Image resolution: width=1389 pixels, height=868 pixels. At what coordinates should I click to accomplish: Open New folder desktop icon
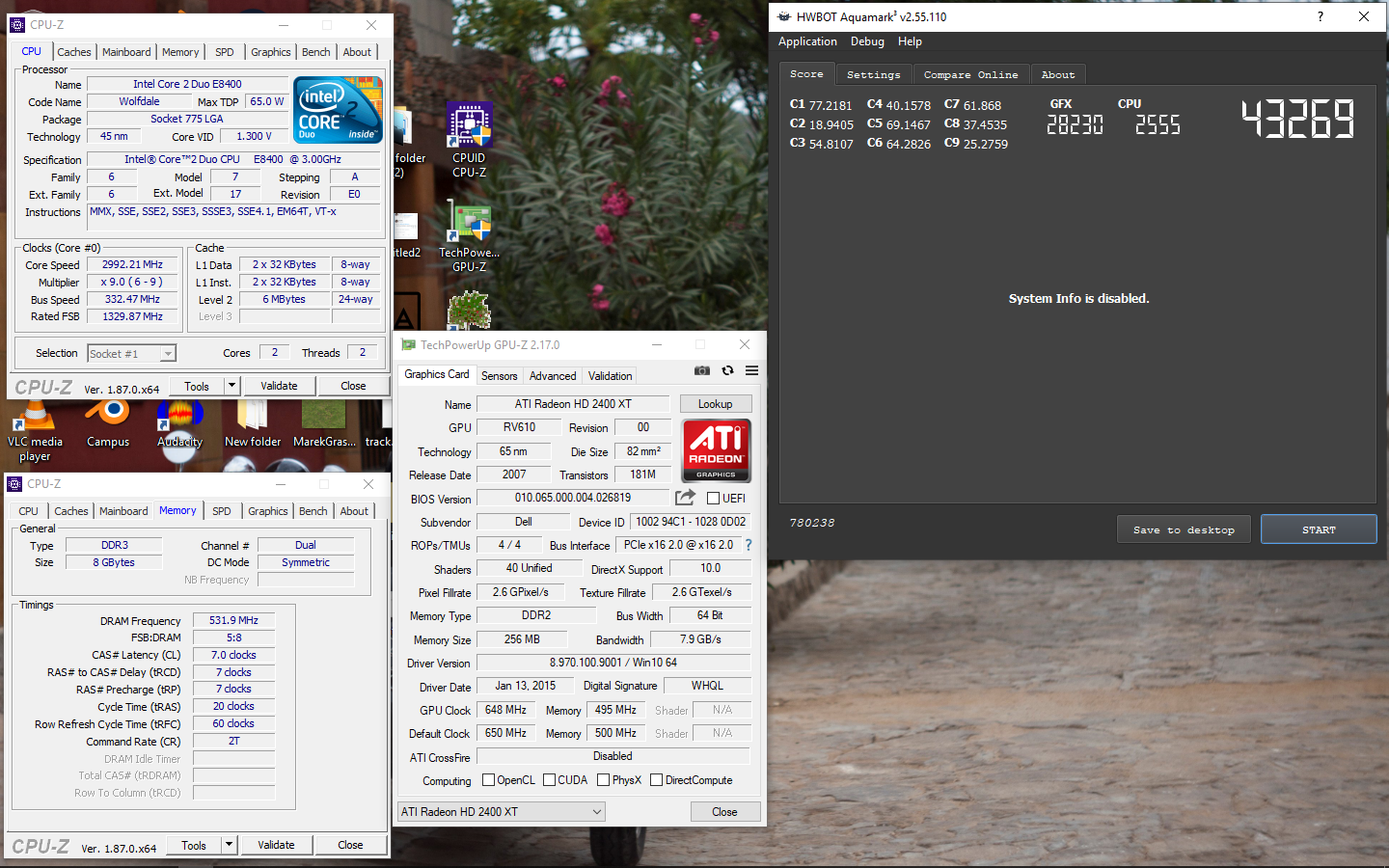[253, 424]
